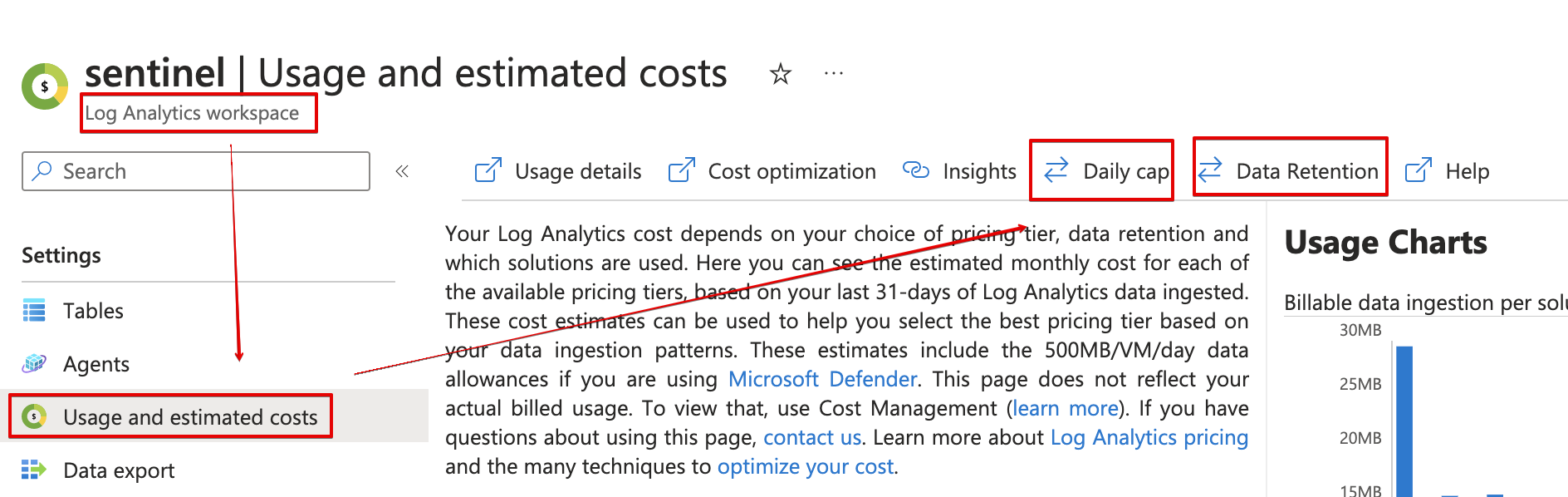
Task: Click the Data export arrow icon
Action: (x=34, y=470)
